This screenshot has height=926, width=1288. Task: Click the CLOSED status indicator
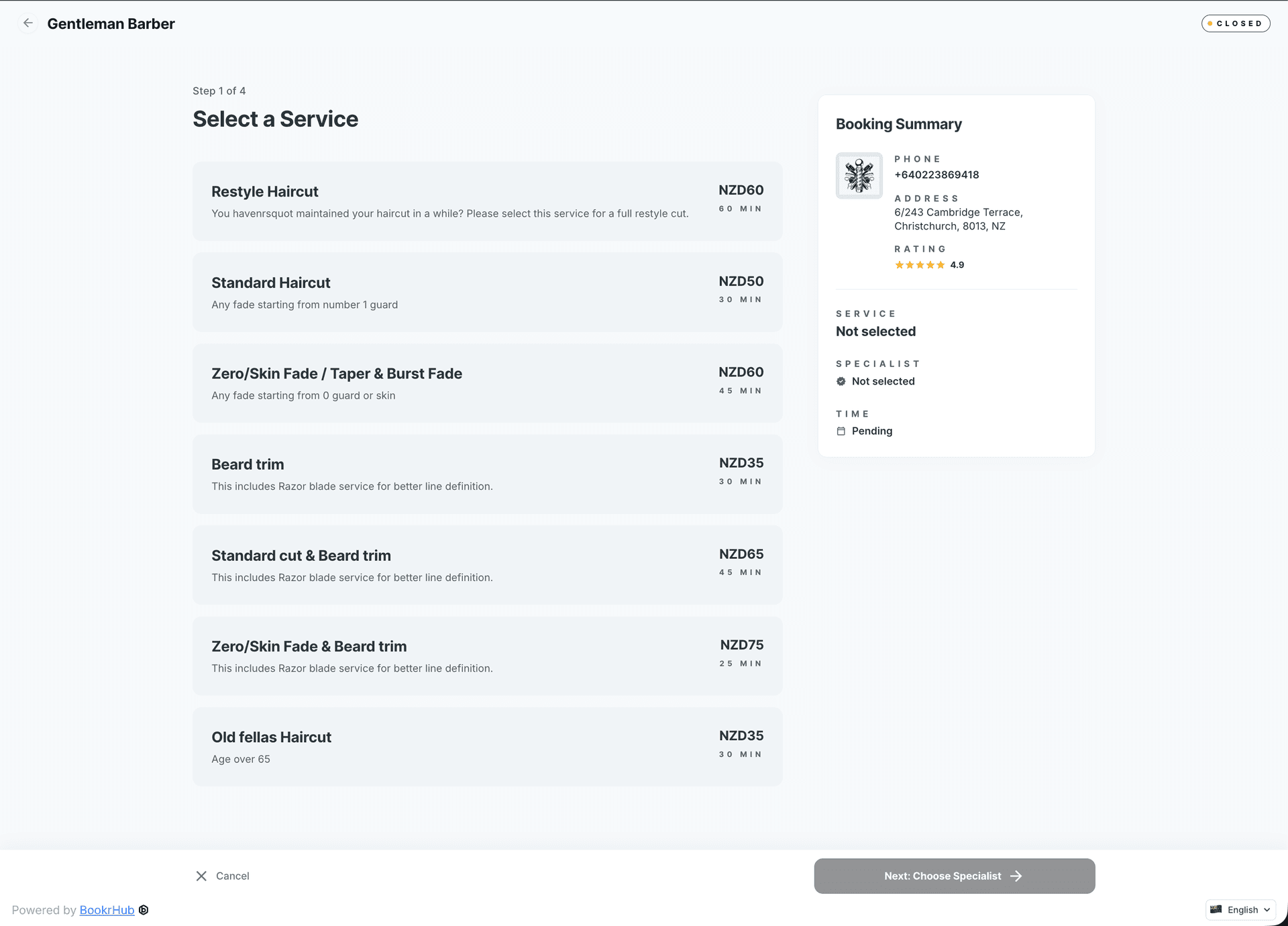(x=1236, y=23)
